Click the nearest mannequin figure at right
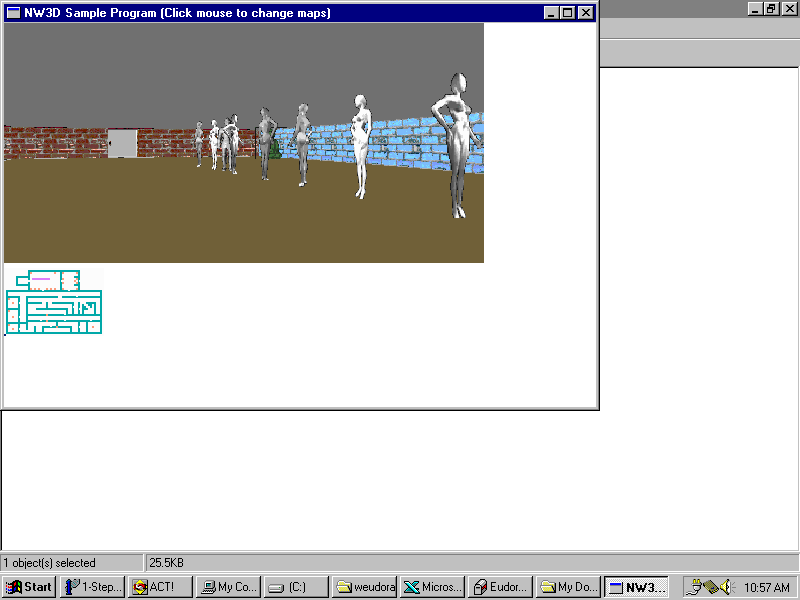The height and width of the screenshot is (600, 800). [x=458, y=145]
